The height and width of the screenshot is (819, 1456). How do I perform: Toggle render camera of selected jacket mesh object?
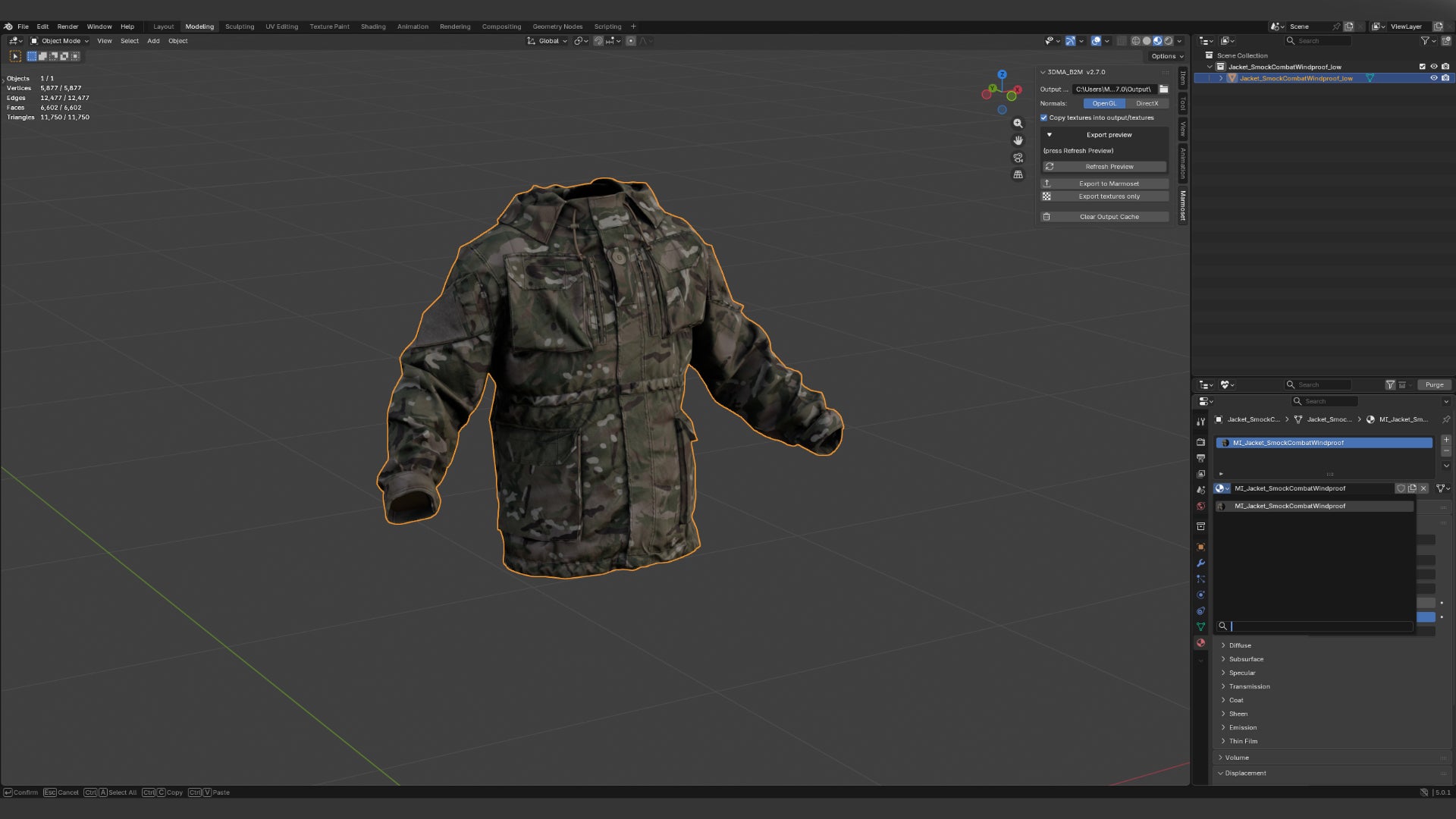click(x=1445, y=78)
